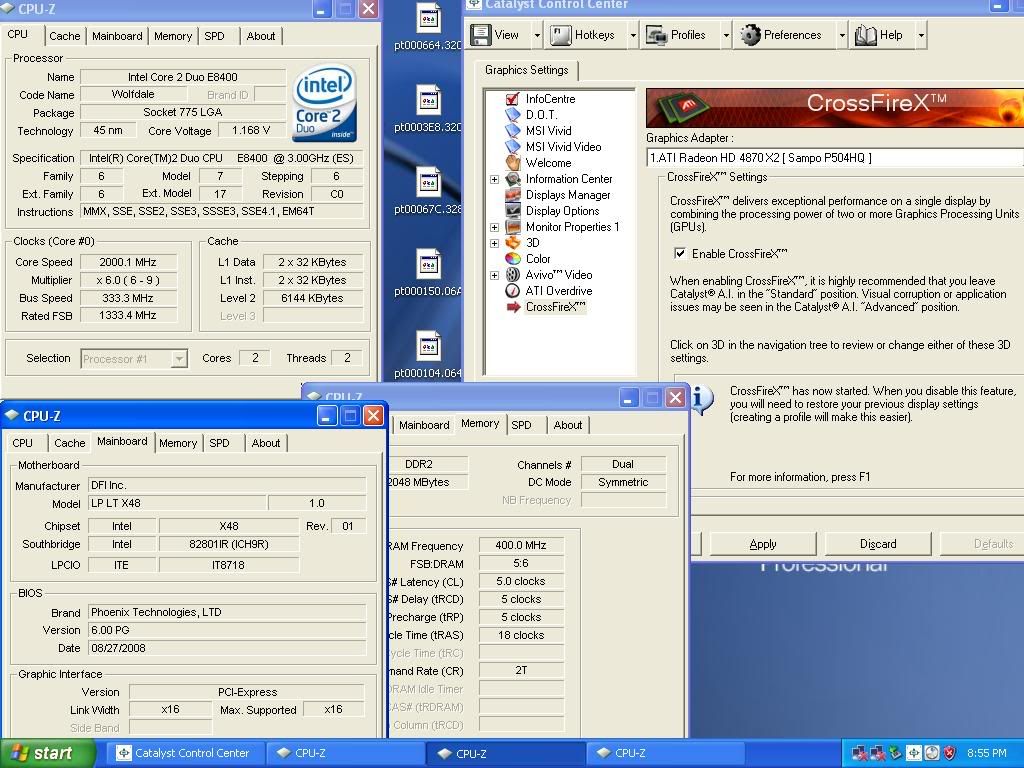The image size is (1024, 768).
Task: Click the DFI Inc. manufacturer value
Action: click(x=227, y=485)
